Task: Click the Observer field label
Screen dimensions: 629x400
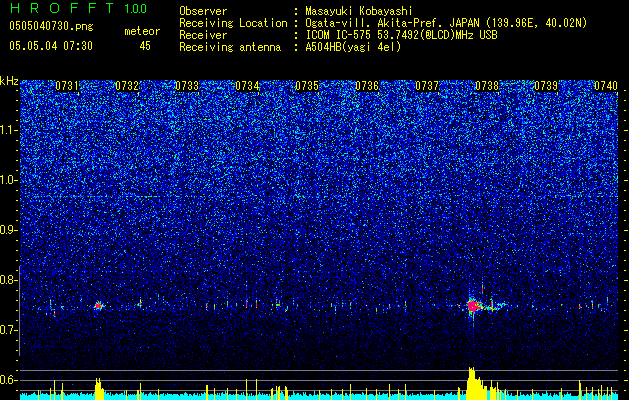Action: 203,11
